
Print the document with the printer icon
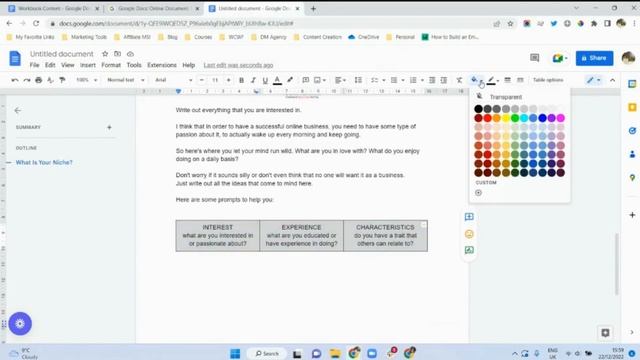(x=38, y=80)
